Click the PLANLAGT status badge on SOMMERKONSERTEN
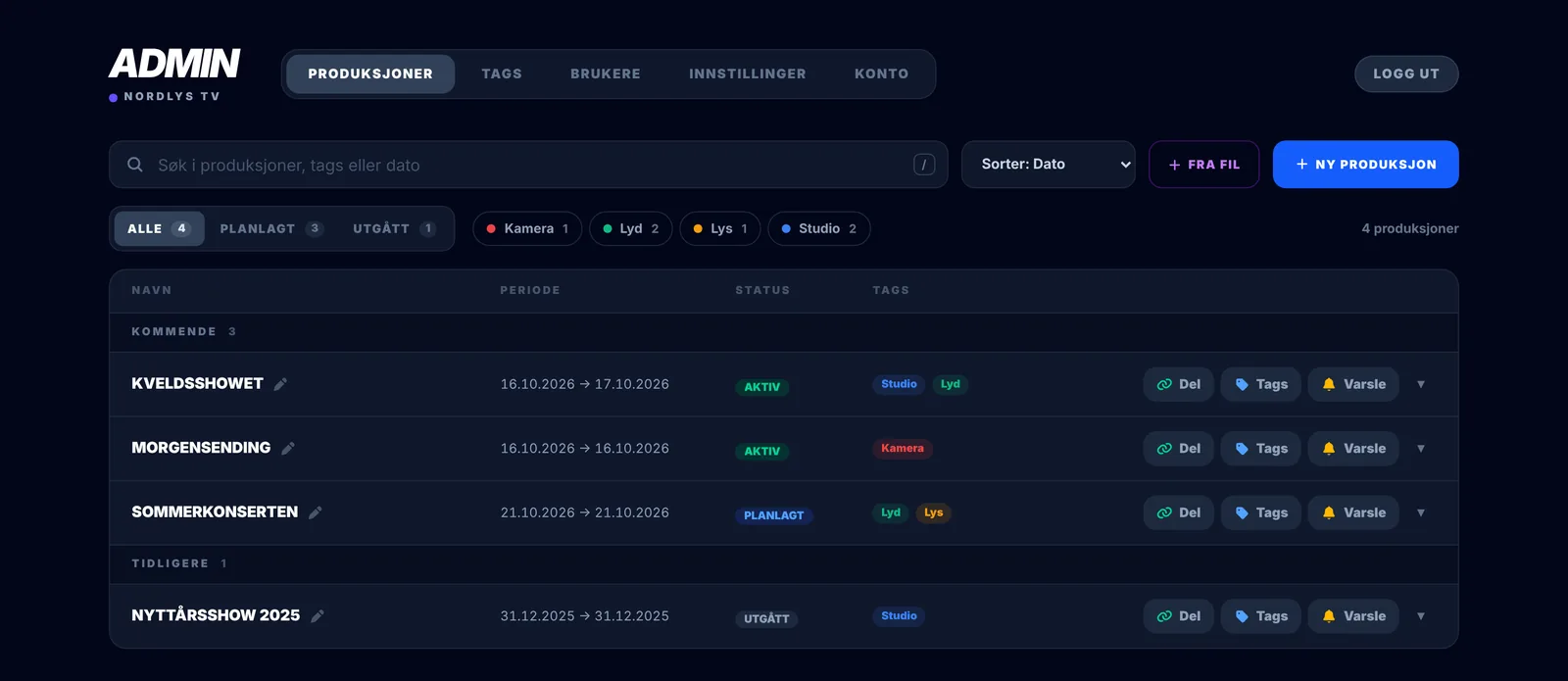 click(773, 515)
